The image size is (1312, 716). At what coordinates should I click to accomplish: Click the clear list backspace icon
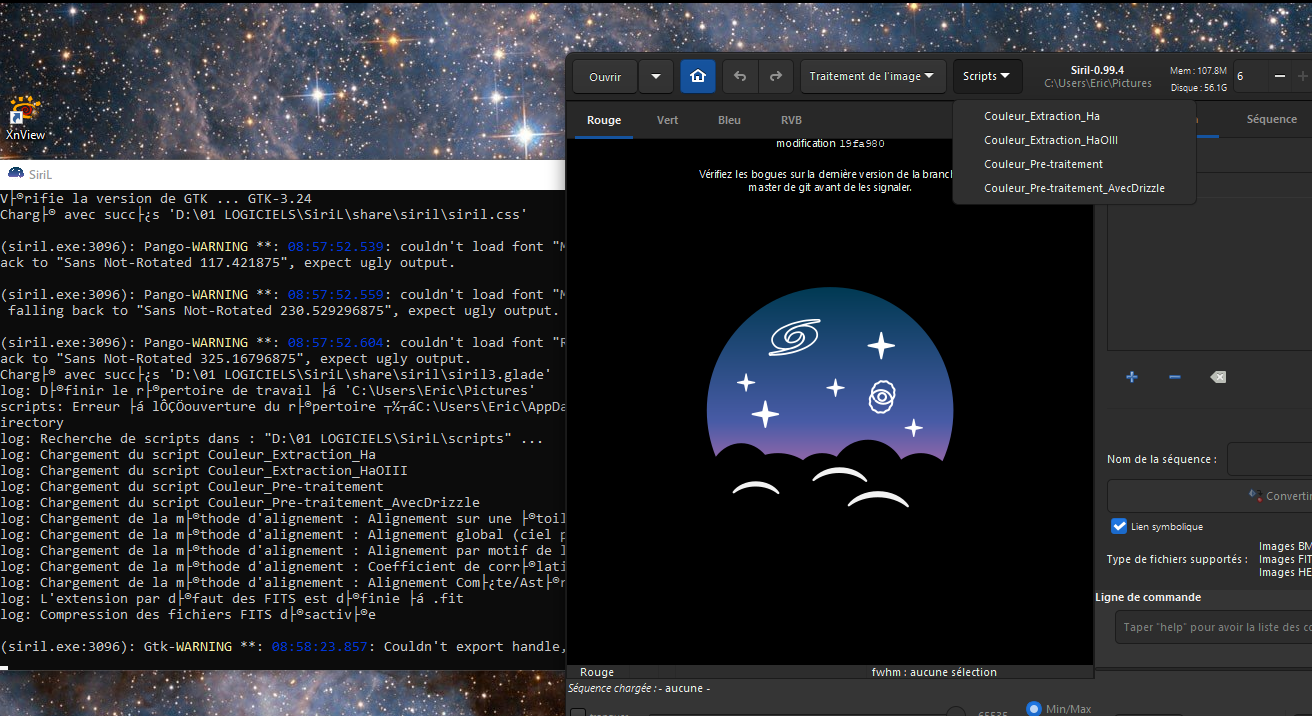tap(1217, 377)
